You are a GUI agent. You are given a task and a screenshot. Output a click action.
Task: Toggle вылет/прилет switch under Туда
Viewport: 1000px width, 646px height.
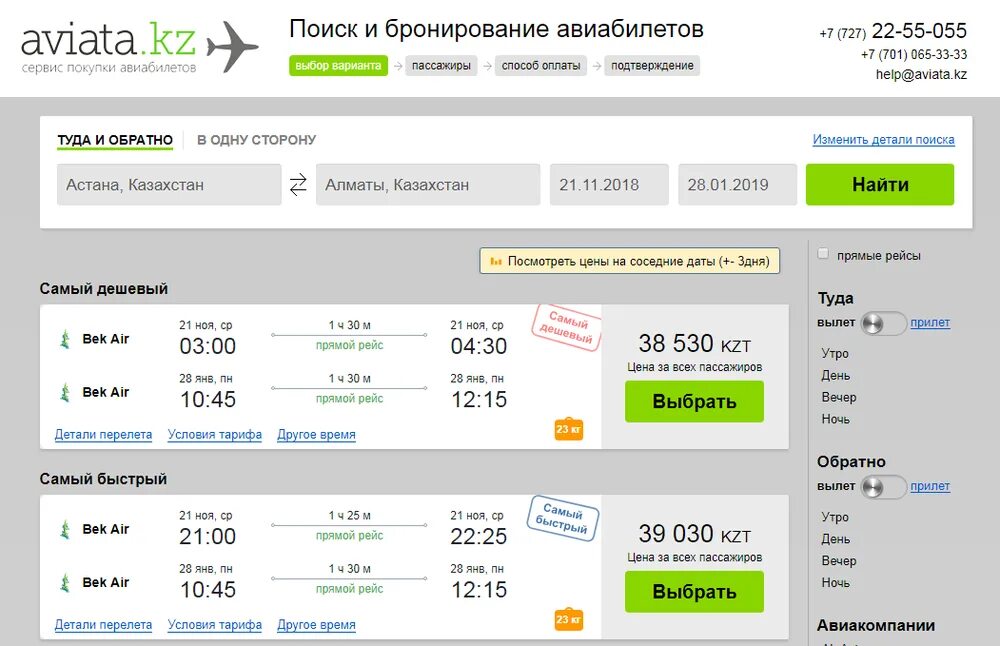click(883, 323)
